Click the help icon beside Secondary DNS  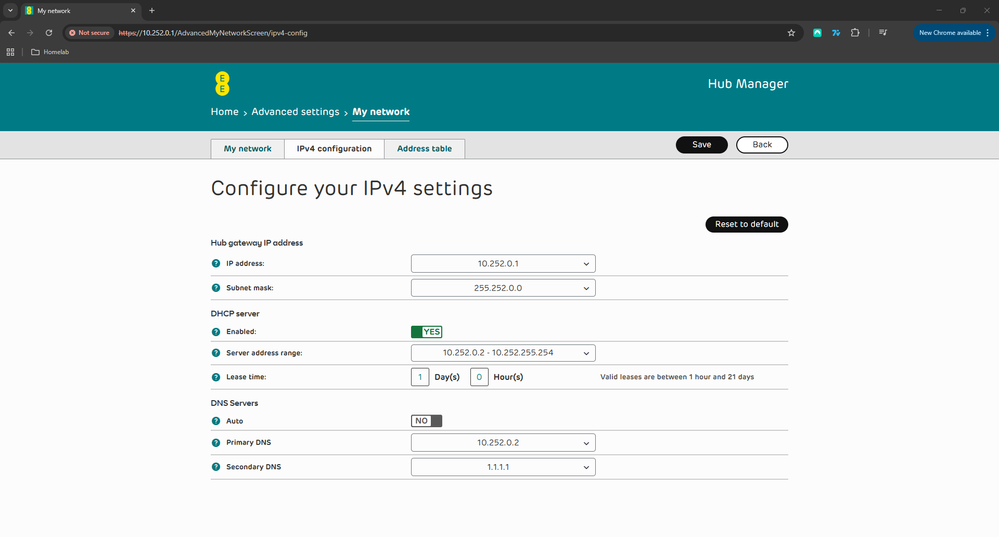[216, 467]
